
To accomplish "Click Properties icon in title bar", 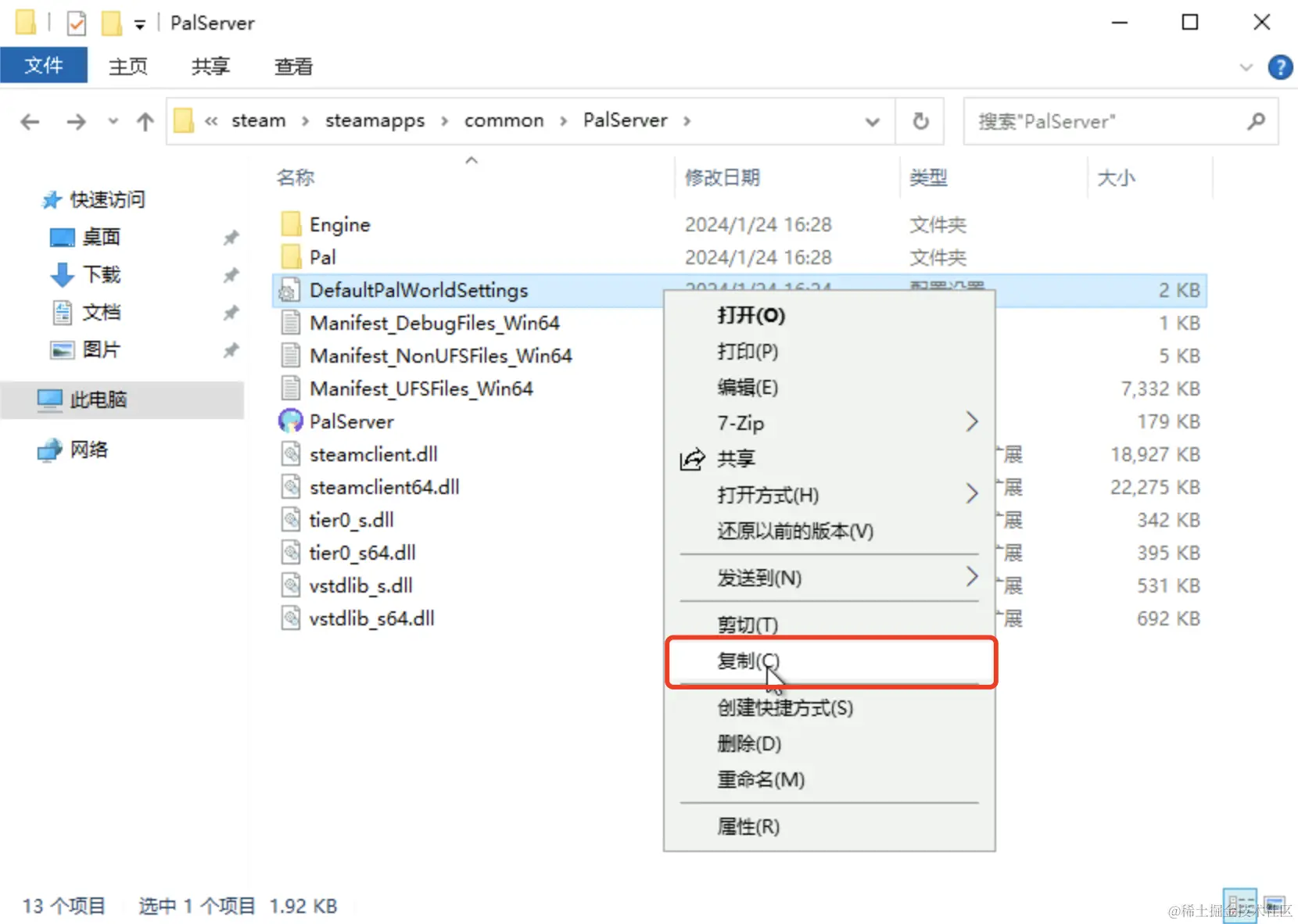I will click(76, 23).
